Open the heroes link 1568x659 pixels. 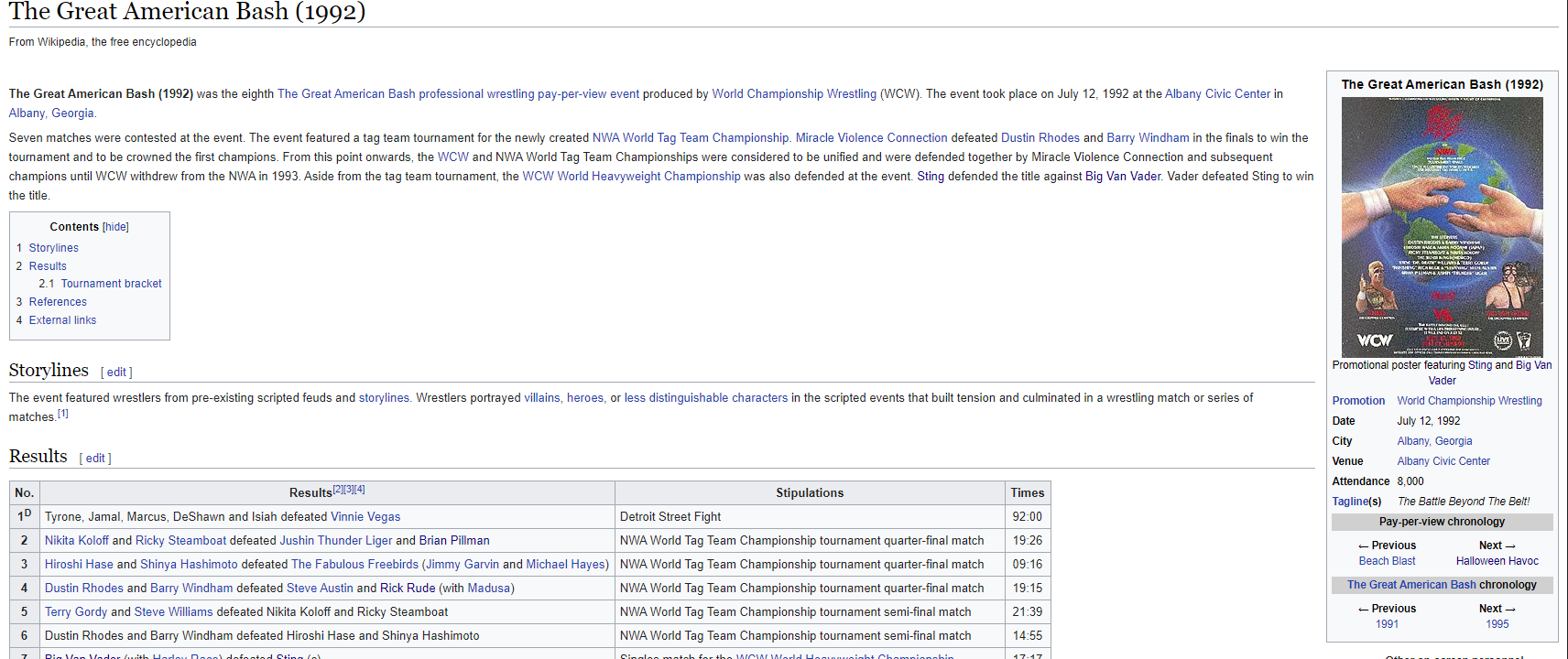point(585,398)
